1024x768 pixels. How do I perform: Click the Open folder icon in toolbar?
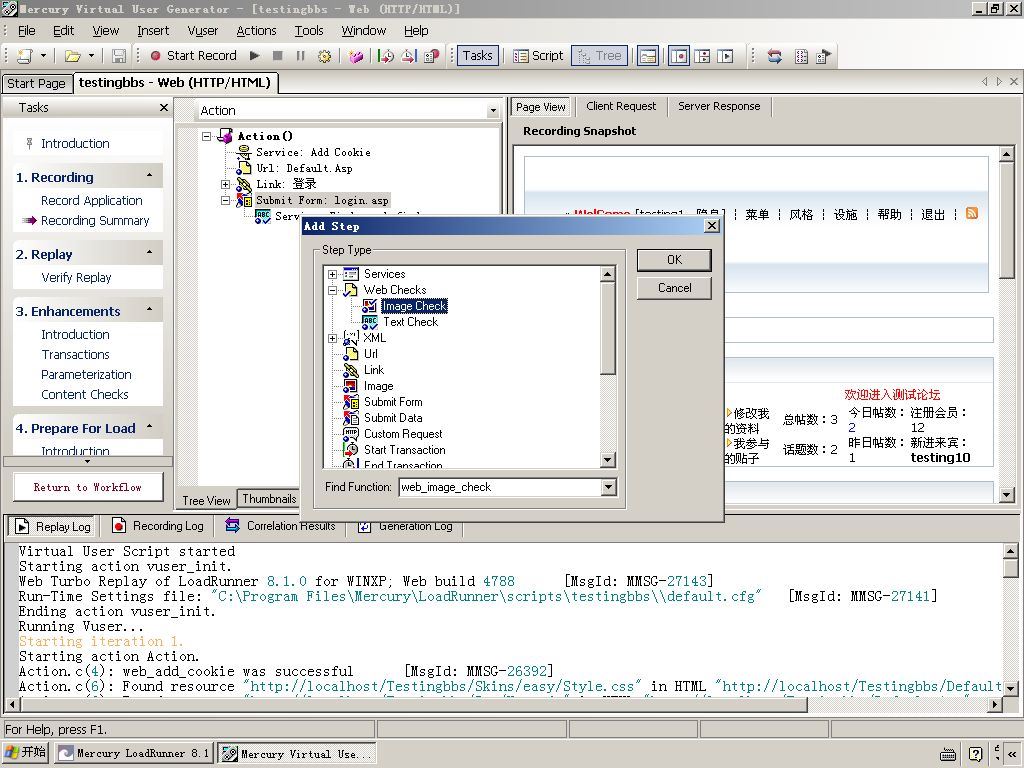72,56
